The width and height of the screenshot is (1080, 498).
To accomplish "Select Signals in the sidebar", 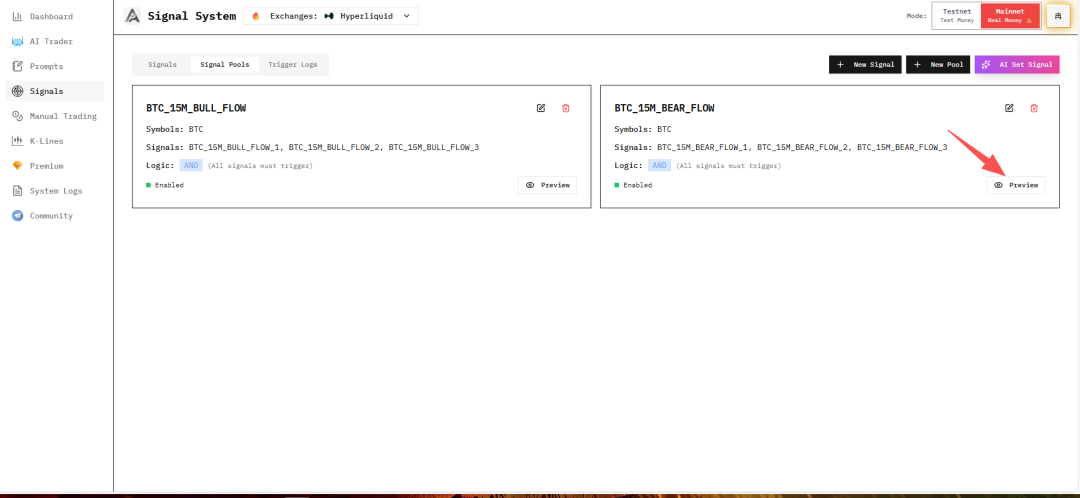I will 54,91.
